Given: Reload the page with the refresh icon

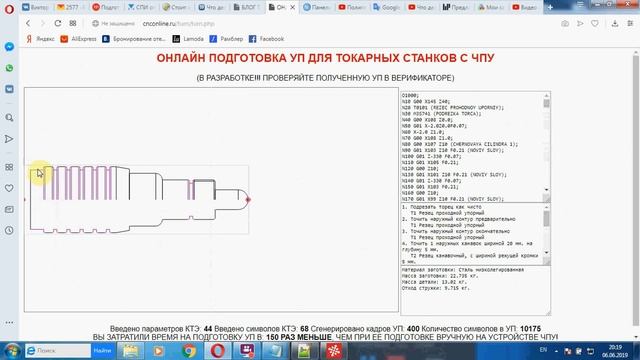Looking at the screenshot, I should pyautogui.click(x=58, y=23).
